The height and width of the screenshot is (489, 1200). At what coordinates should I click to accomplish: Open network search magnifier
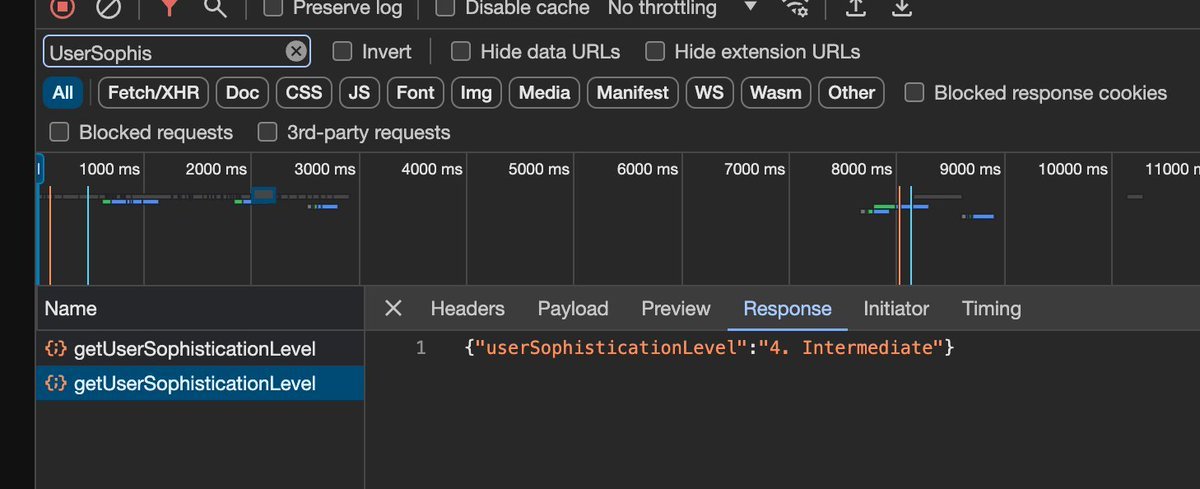point(215,8)
